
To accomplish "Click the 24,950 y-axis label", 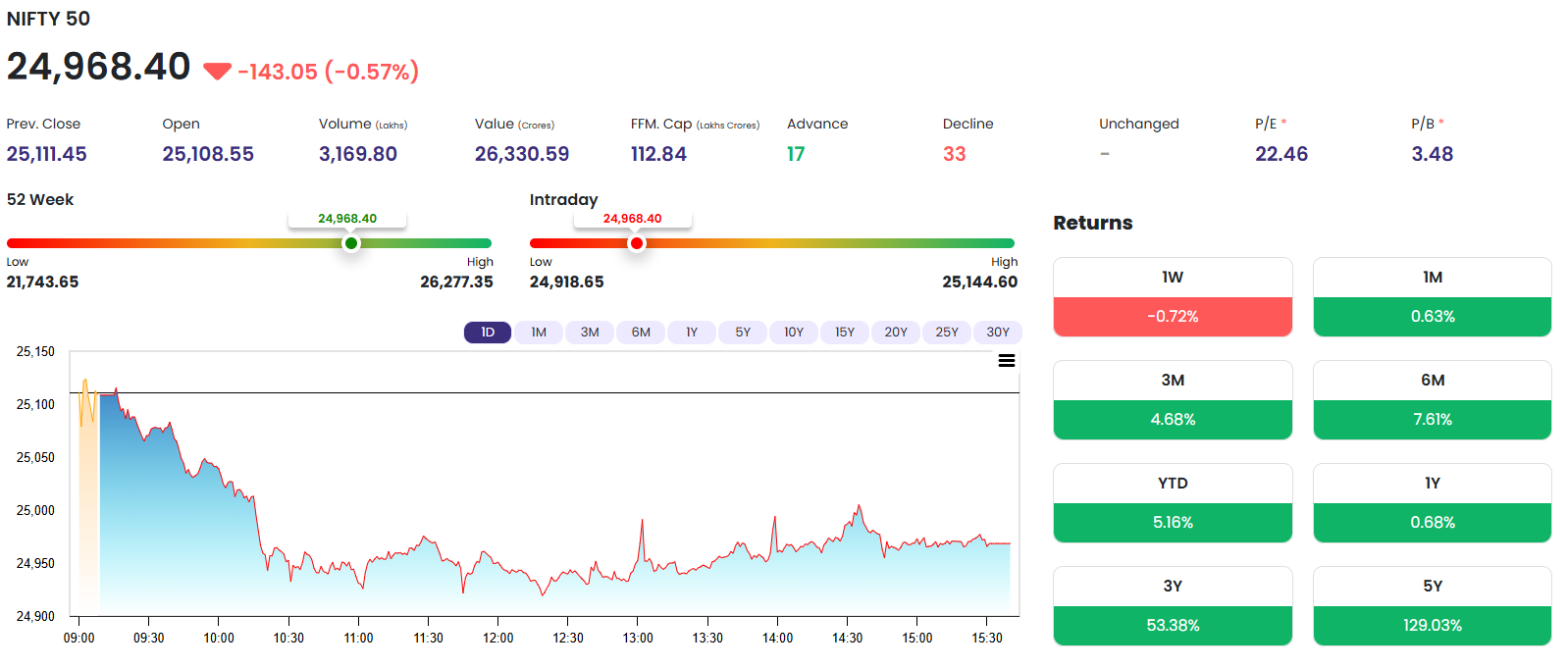I will [x=35, y=563].
